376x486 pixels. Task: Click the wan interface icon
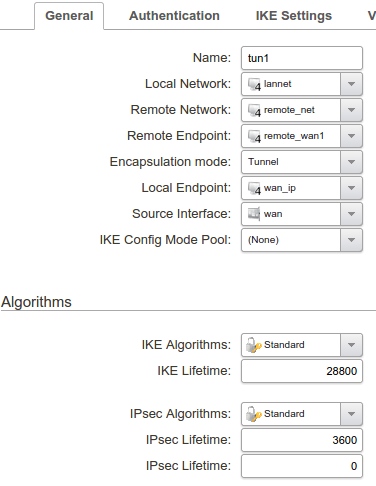coord(254,214)
